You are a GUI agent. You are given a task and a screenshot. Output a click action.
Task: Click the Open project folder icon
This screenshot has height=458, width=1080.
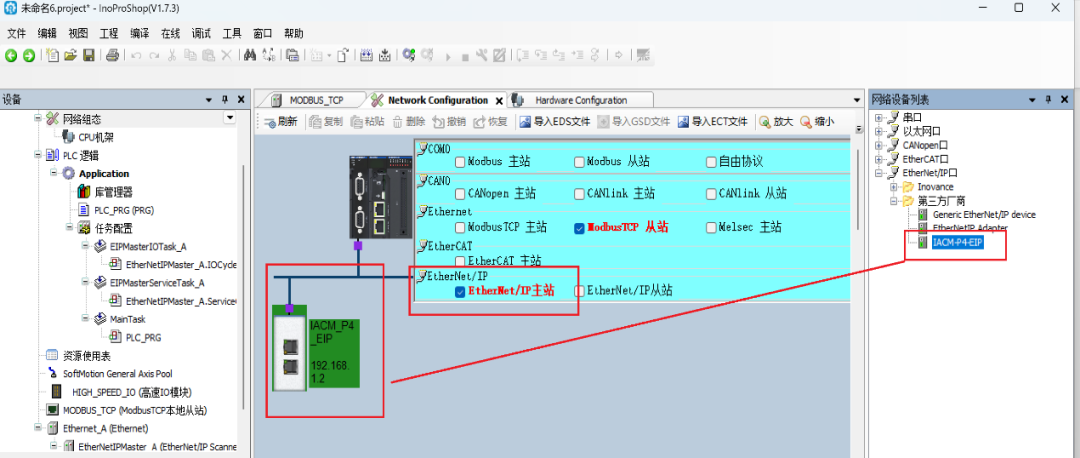71,55
